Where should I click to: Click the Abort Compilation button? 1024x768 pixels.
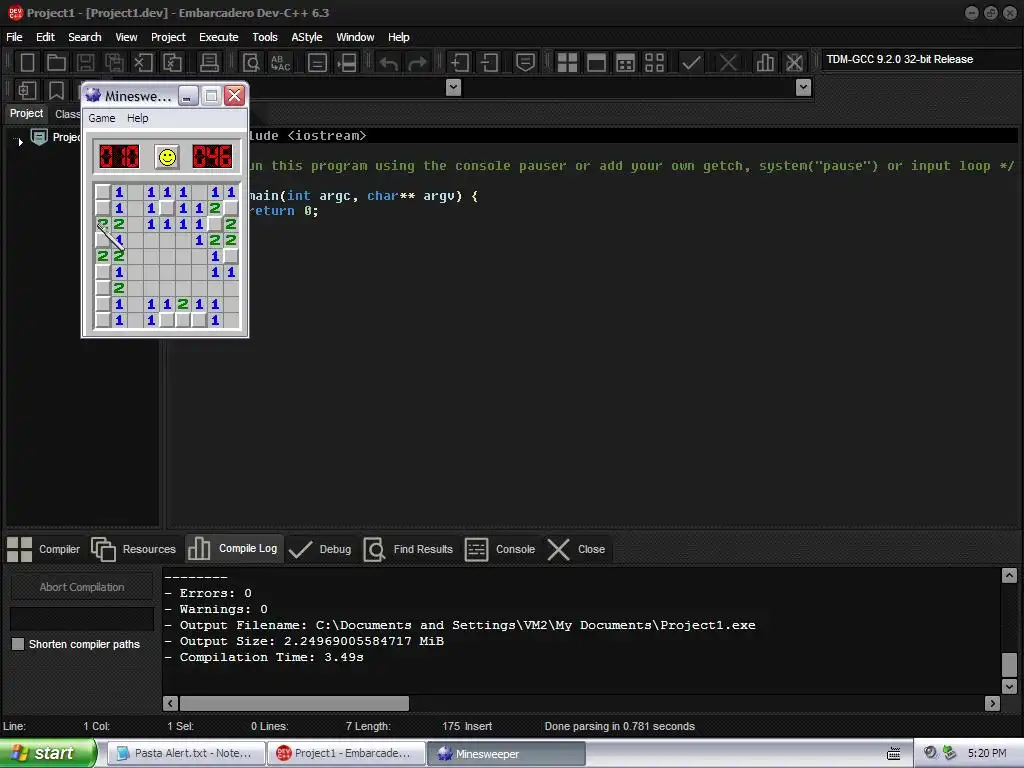tap(82, 587)
